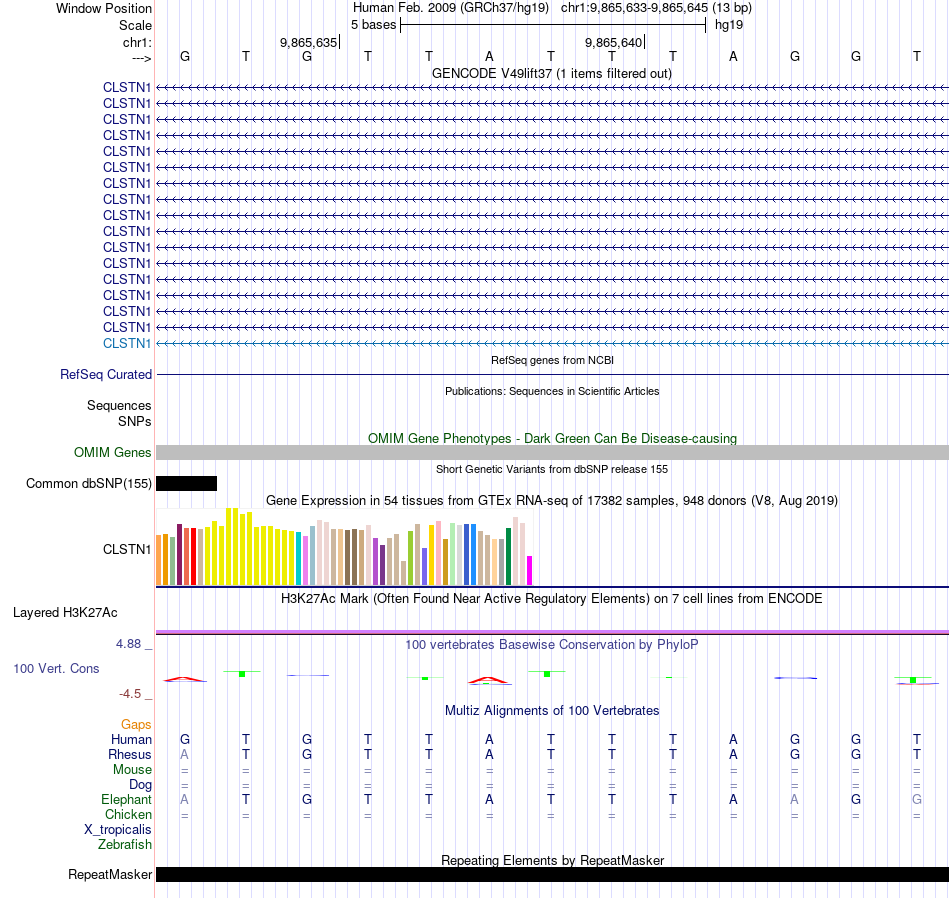
Task: Open the 'GENCODE V49lift37 (1 items filtered out)' track title
Action: point(552,73)
